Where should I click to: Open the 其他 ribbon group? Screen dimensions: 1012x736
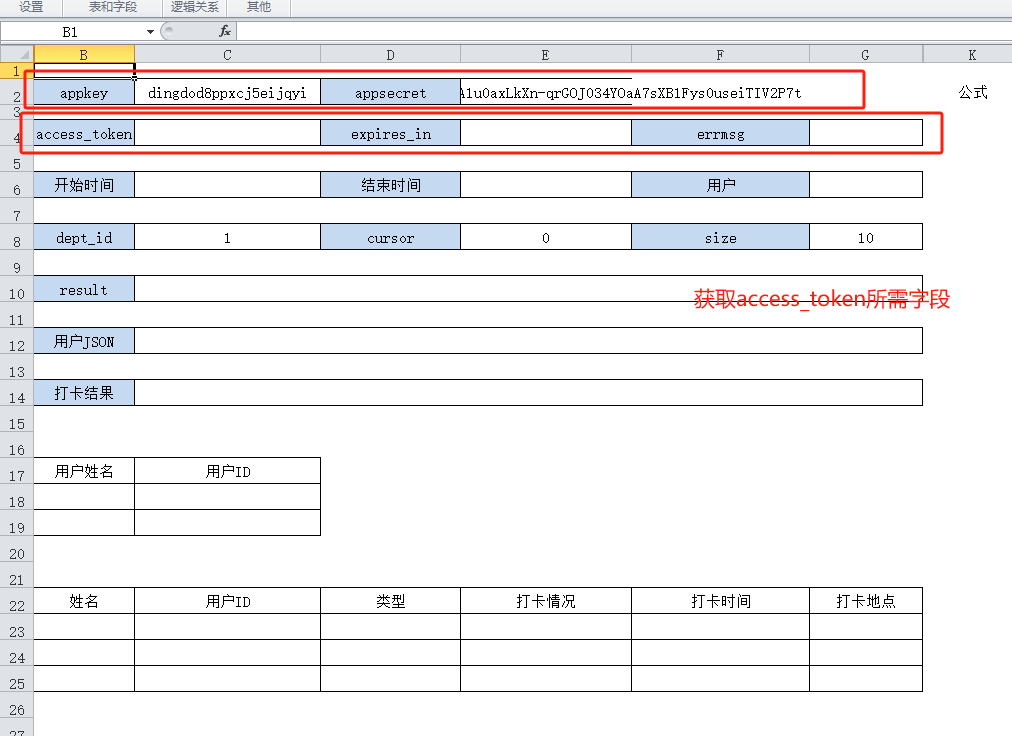[258, 7]
